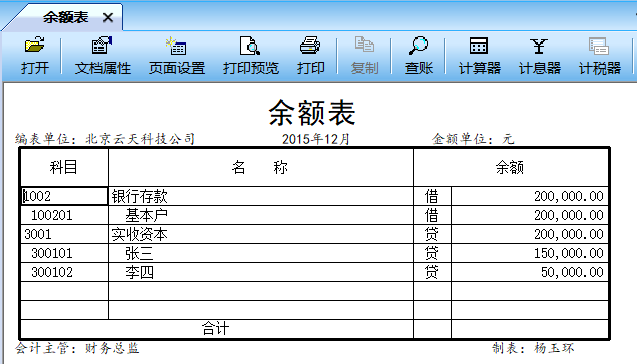Open 页面设置 page setup
Screen dimensions: 637x364
tap(177, 56)
